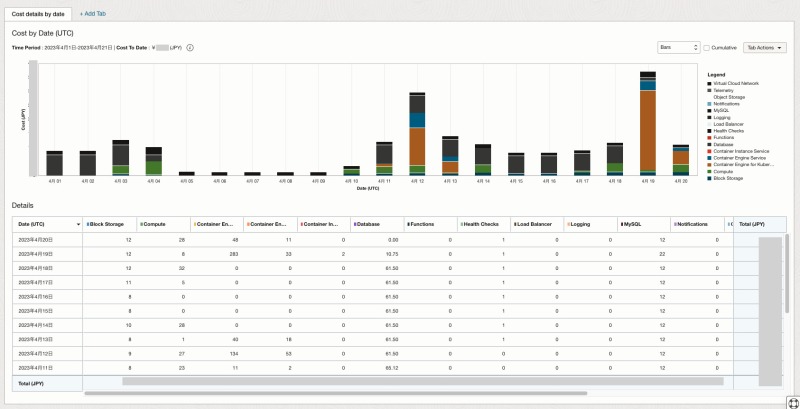Click the tall orange bar for April 19
800x409 pixels.
(647, 130)
